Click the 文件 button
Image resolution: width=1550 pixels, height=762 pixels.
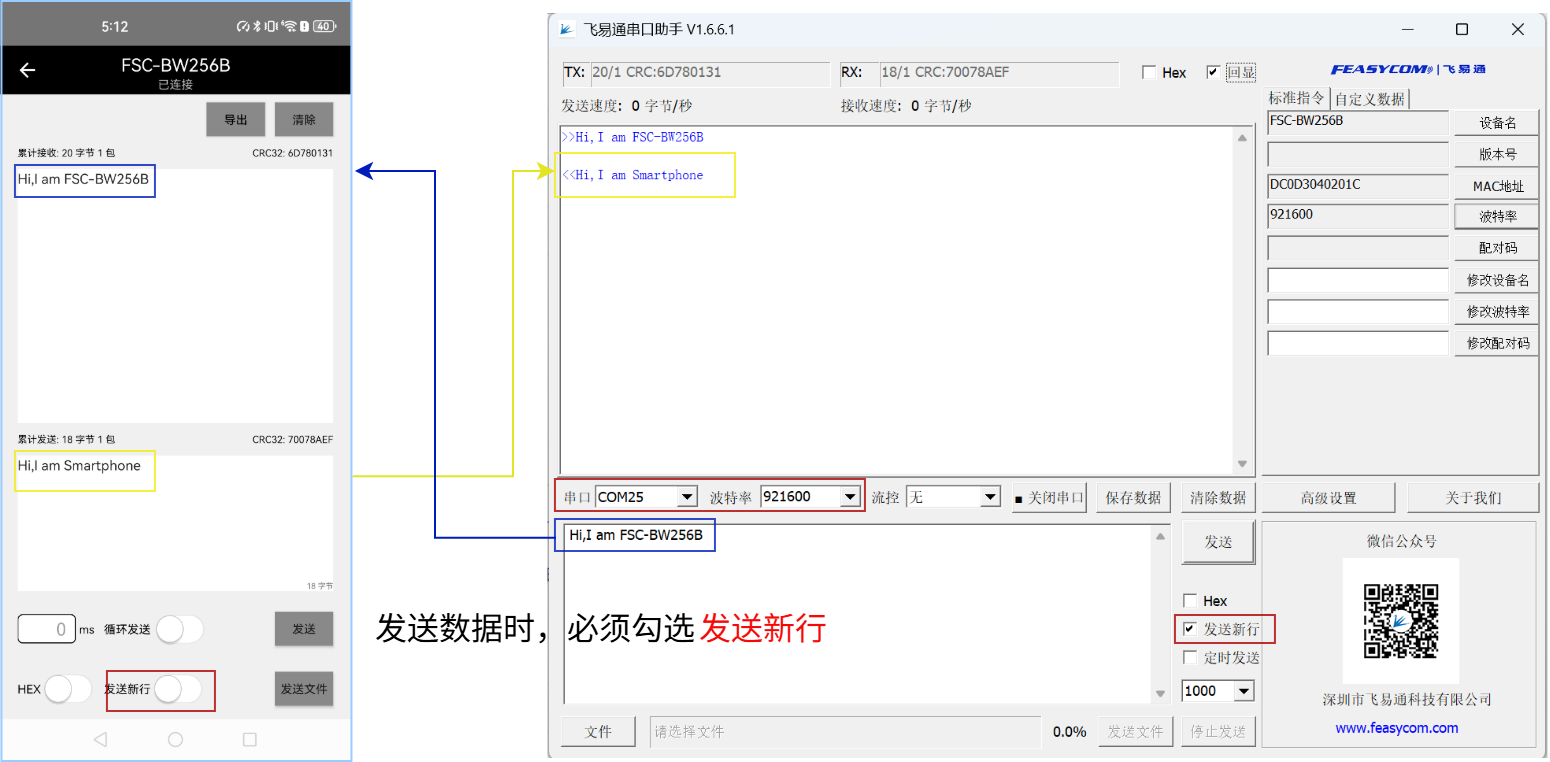tap(598, 732)
